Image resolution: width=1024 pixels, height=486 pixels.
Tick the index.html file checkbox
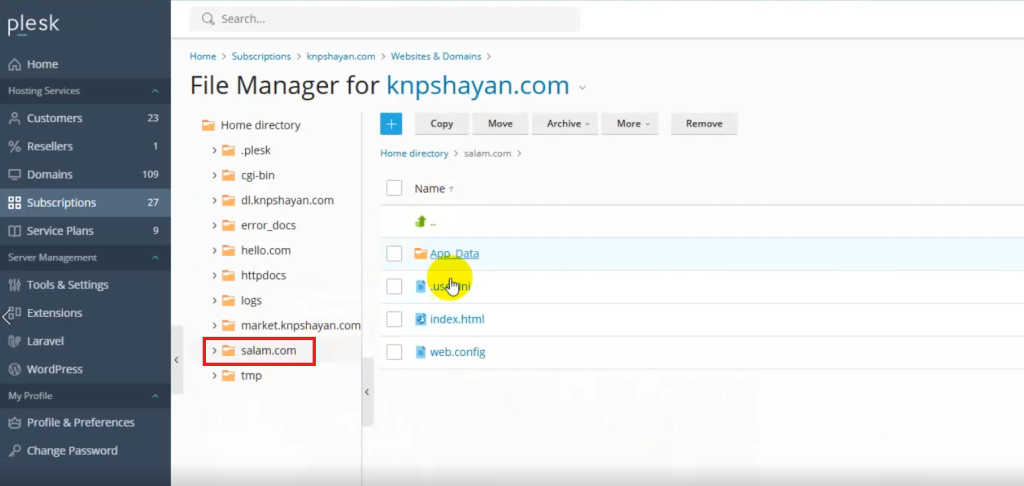point(394,319)
